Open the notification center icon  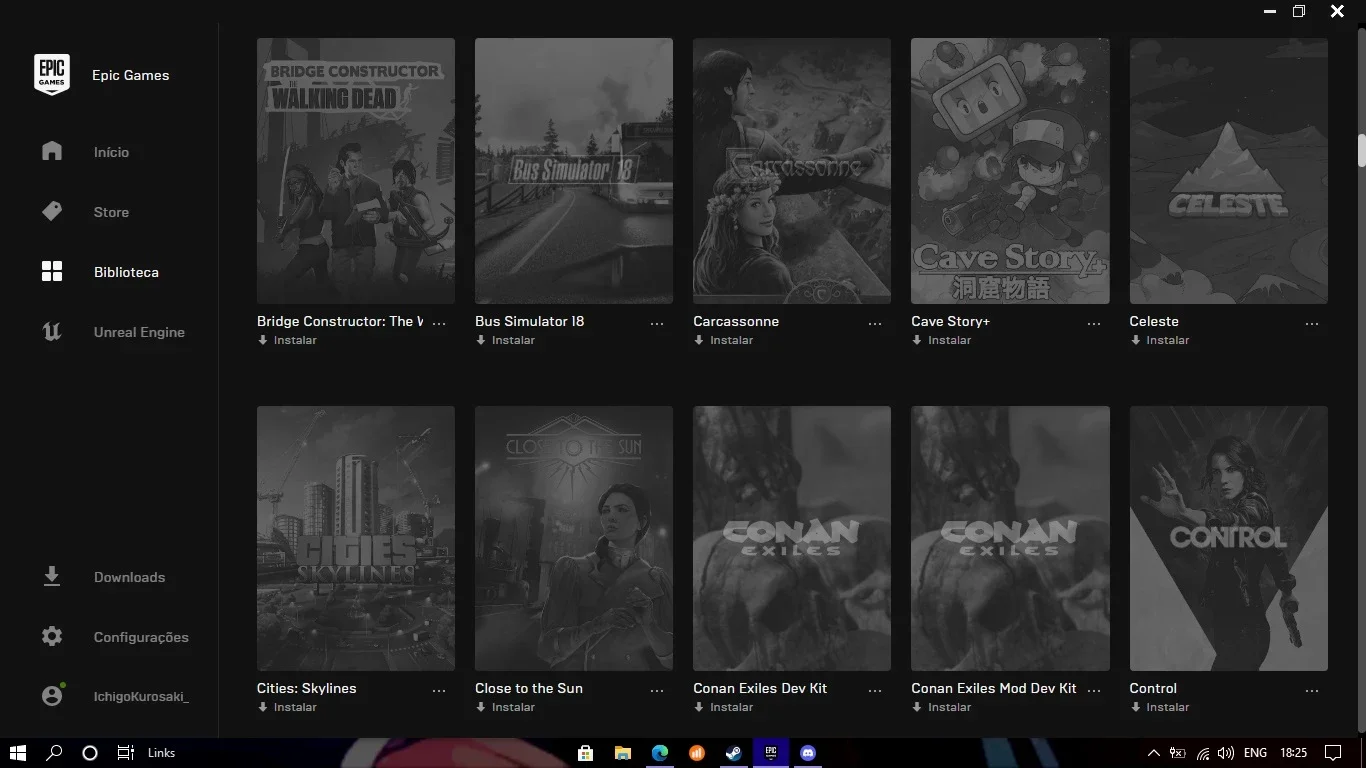(x=1332, y=753)
